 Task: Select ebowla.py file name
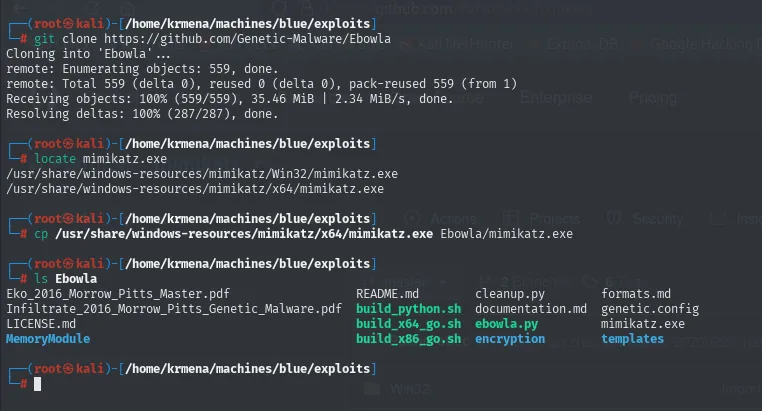(506, 324)
